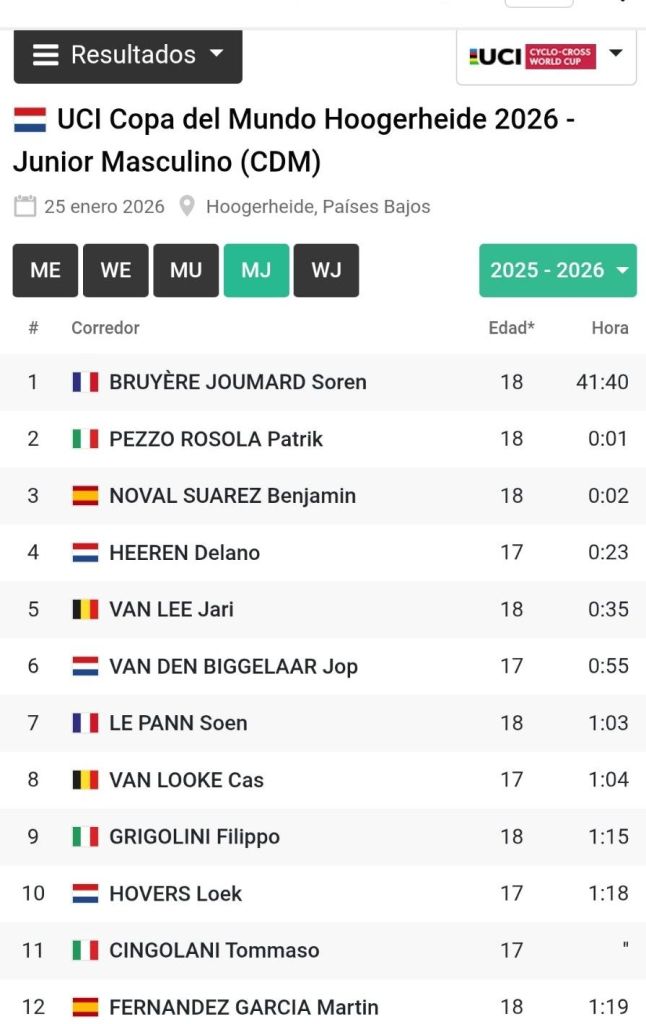Open the 2025 - 2026 season dropdown
The image size is (646, 1024).
tap(557, 270)
